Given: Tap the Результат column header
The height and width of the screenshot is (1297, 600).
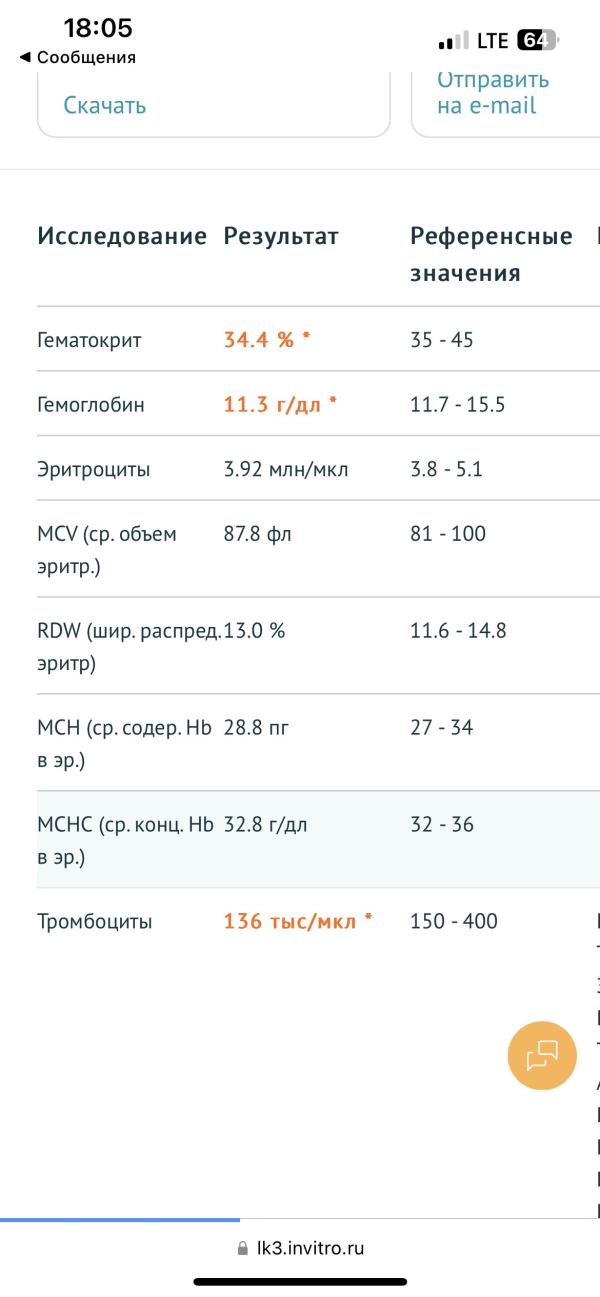Looking at the screenshot, I should click(x=281, y=237).
